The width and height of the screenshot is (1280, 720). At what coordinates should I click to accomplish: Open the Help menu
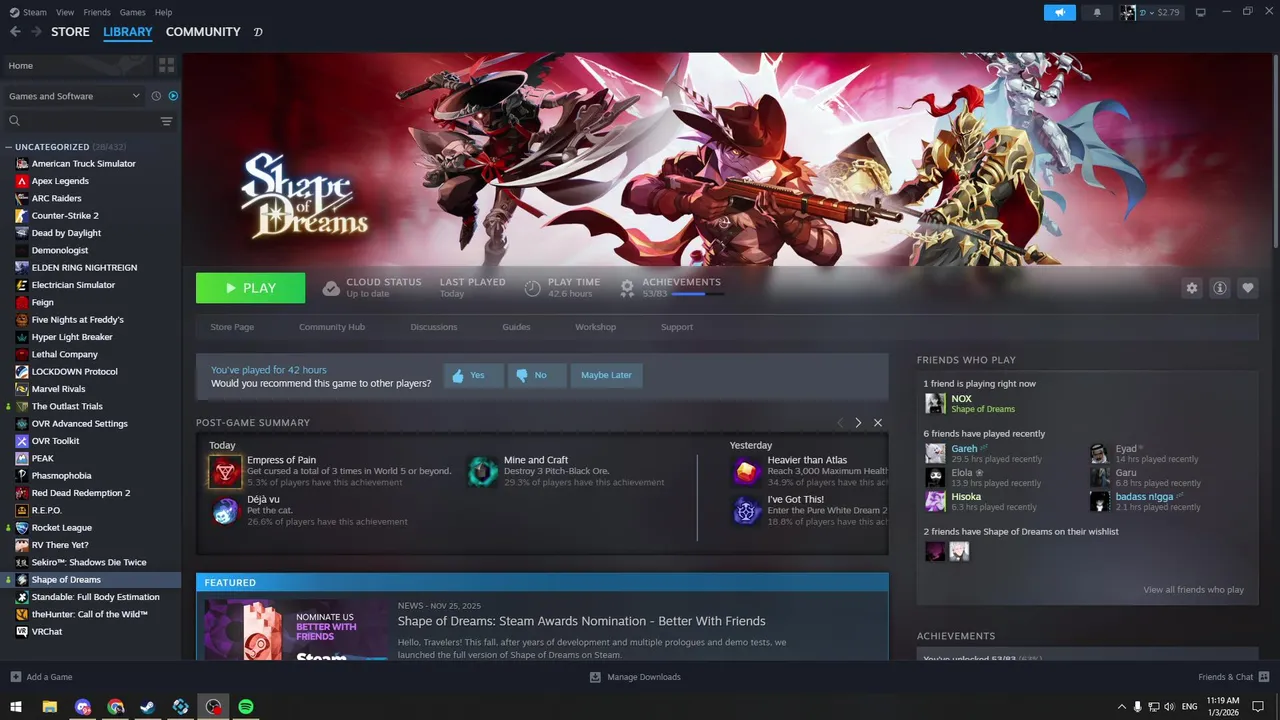pyautogui.click(x=163, y=12)
